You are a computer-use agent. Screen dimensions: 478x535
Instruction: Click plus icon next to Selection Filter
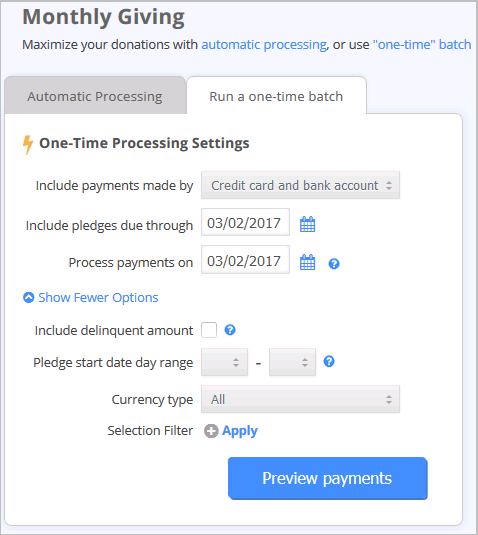pos(211,431)
